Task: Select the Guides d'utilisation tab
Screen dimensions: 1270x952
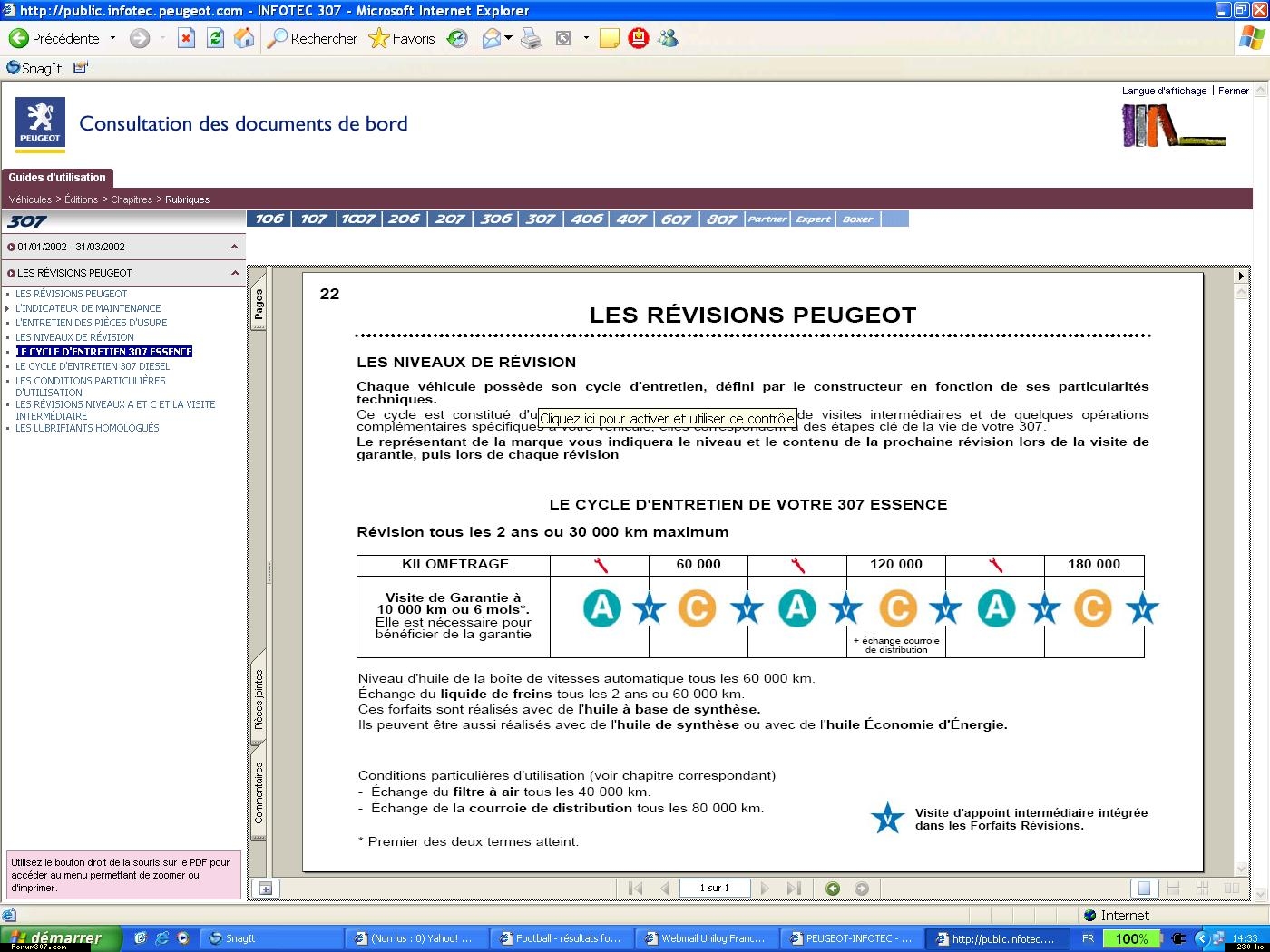Action: point(57,178)
